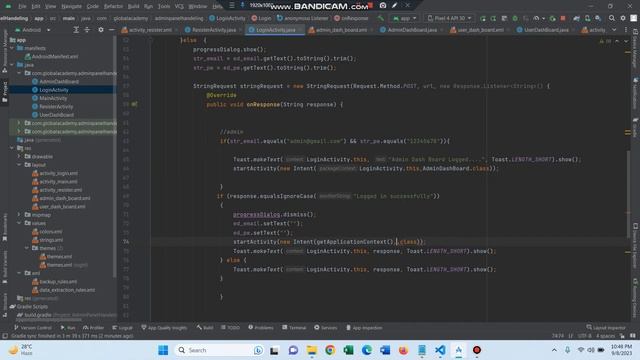Click the LoginActivity breadcrumb in navigation bar
This screenshot has height=360, width=640.
(227, 18)
